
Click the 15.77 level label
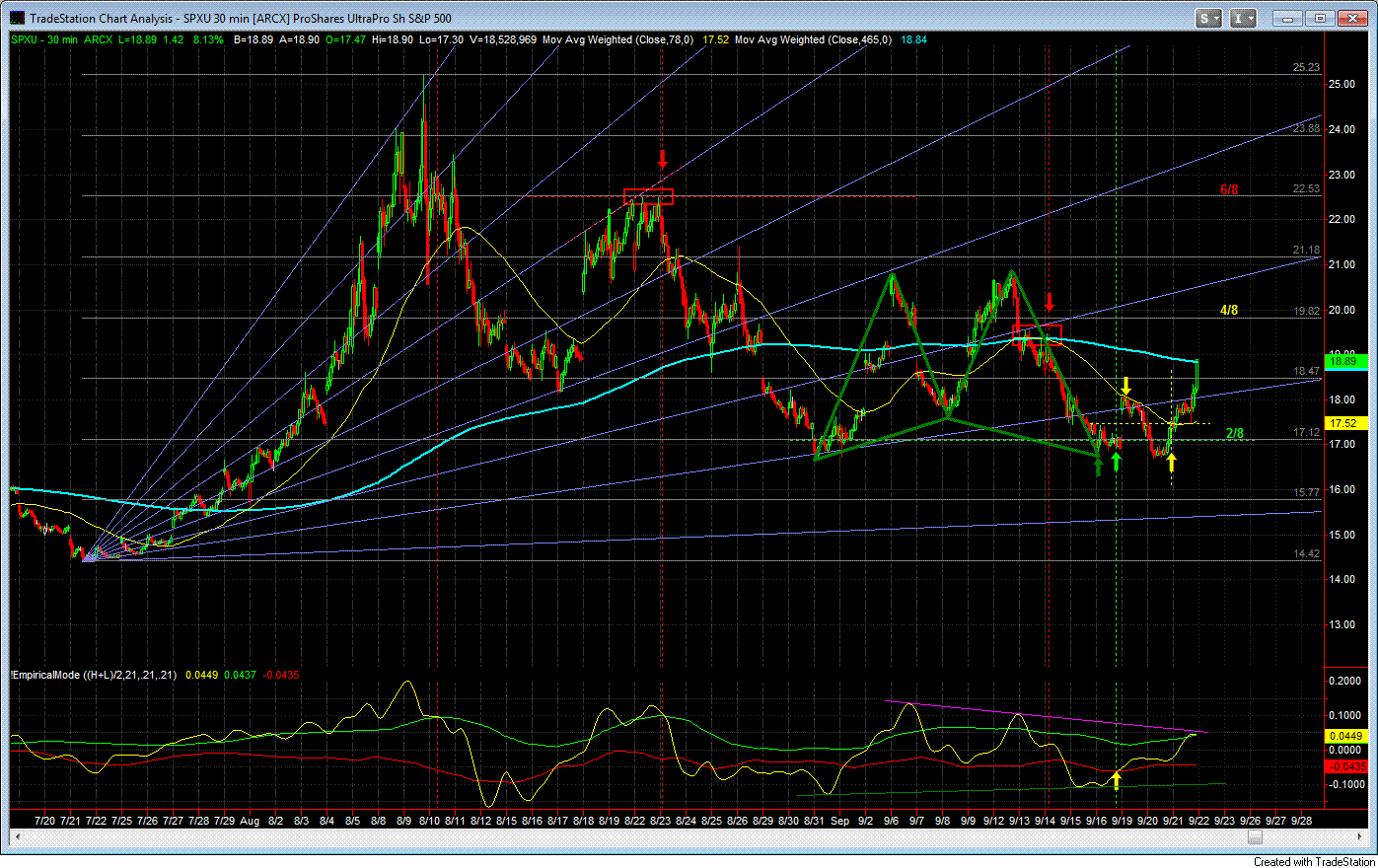coord(1306,492)
